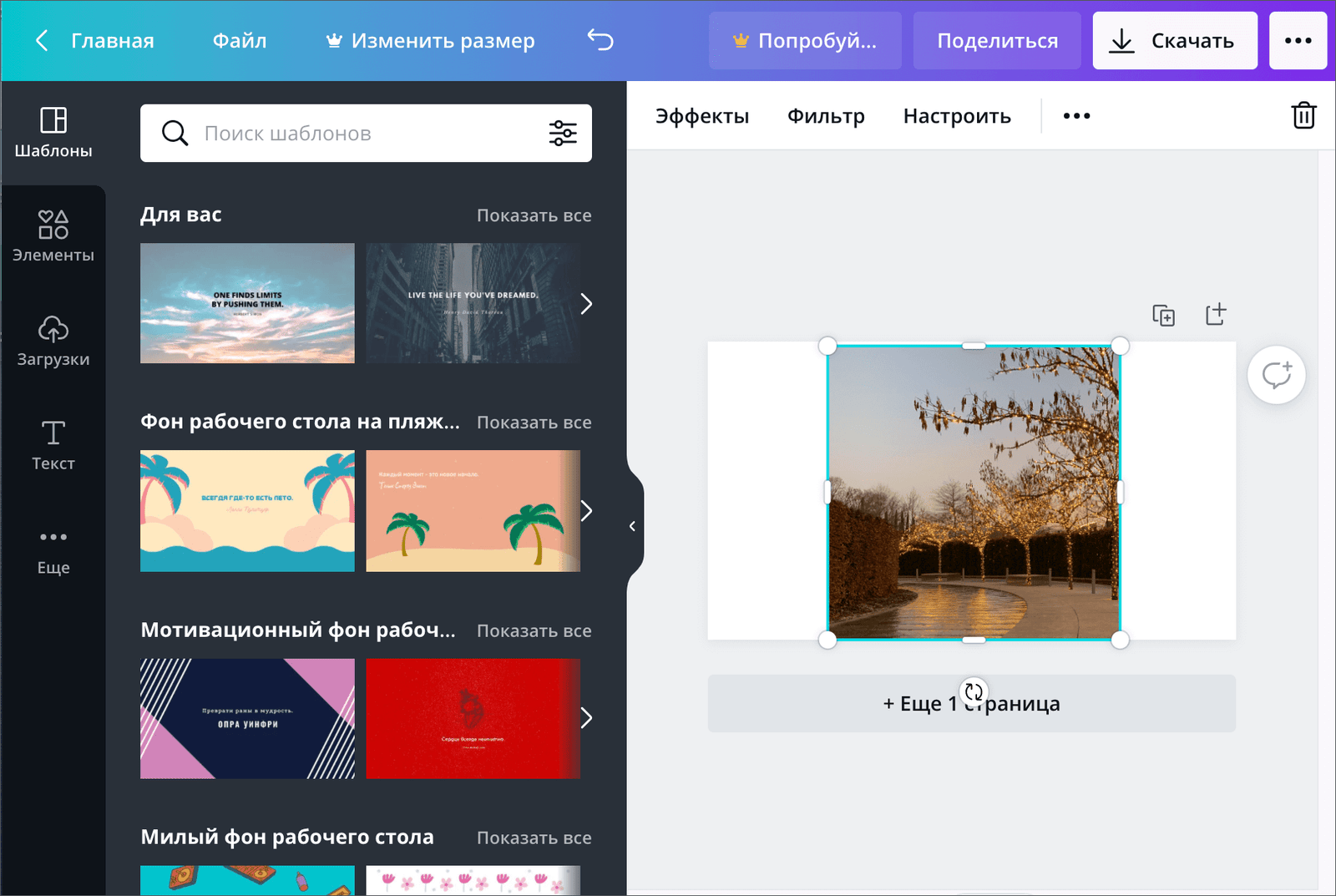Open the add comment bubble
The width and height of the screenshot is (1336, 896).
[x=1276, y=375]
